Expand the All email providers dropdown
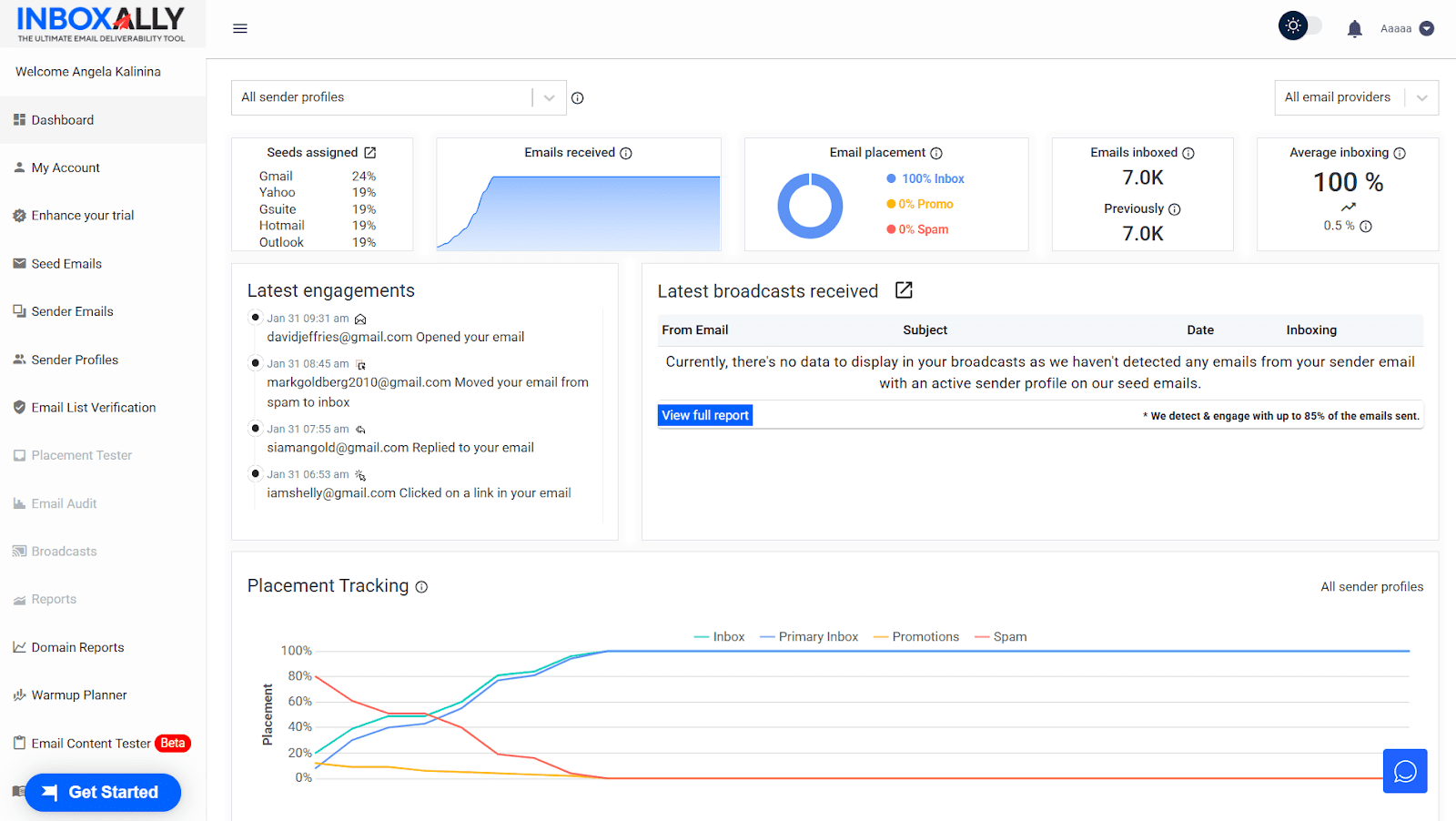Viewport: 1456px width, 821px height. click(1421, 98)
